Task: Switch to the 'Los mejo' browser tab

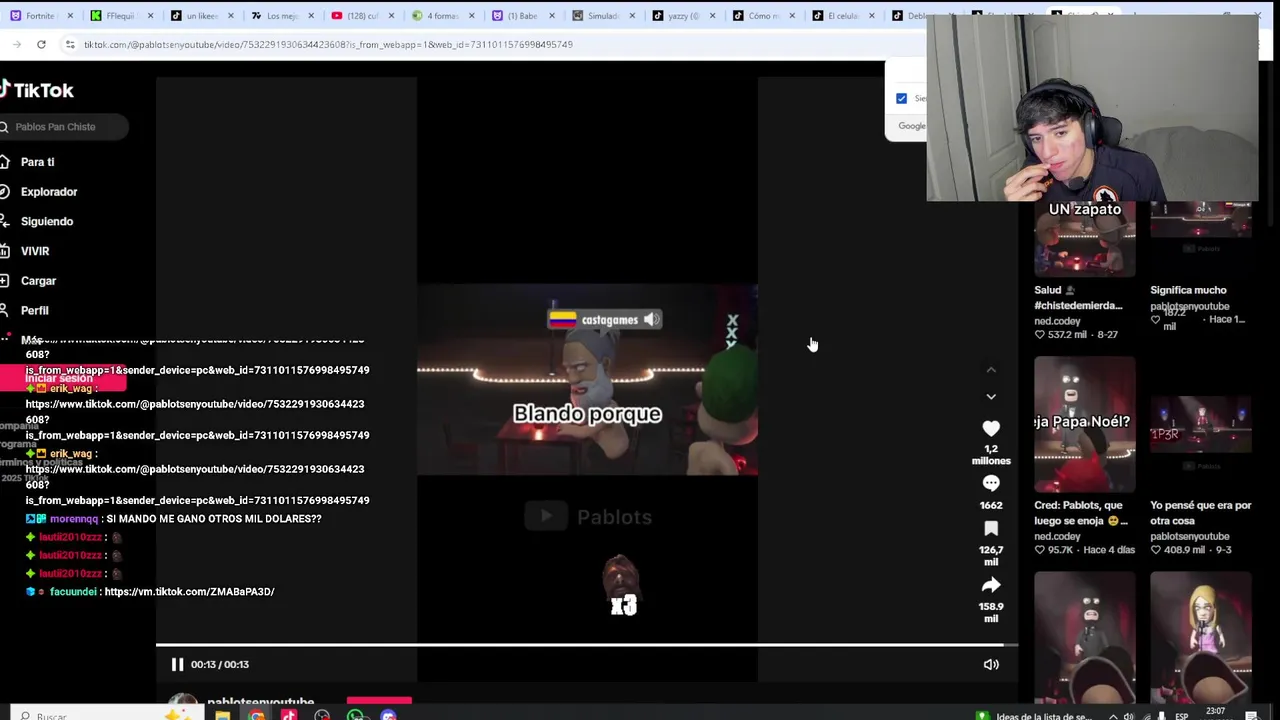Action: click(x=281, y=16)
